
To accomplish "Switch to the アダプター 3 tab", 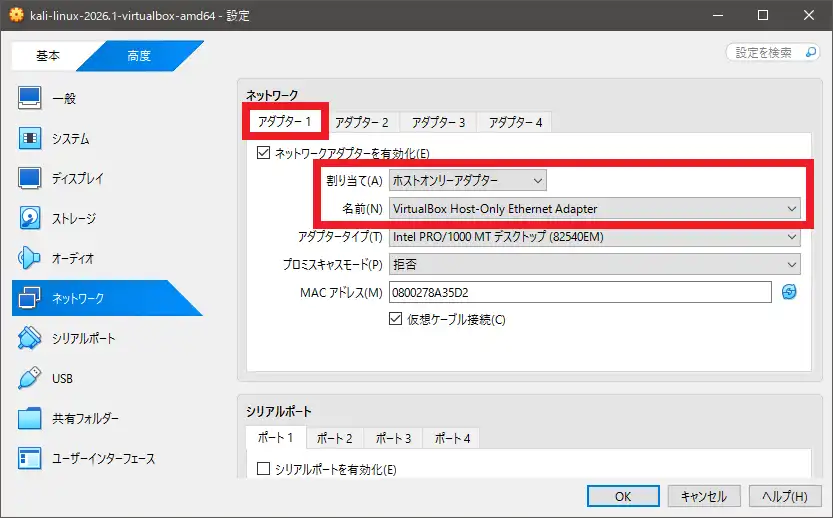I will point(438,123).
